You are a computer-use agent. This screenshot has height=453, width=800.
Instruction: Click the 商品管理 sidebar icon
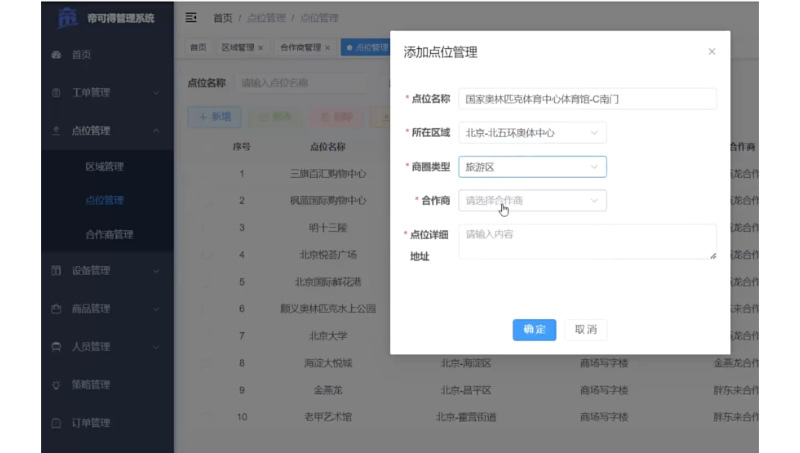pos(56,309)
